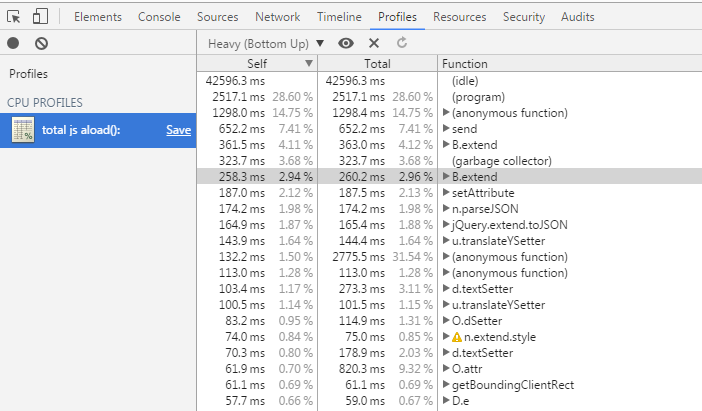Select the (garbage collector) row
The image size is (702, 411).
[x=449, y=161]
